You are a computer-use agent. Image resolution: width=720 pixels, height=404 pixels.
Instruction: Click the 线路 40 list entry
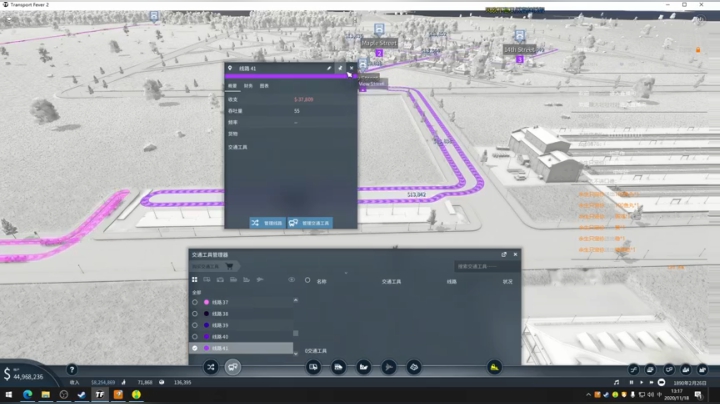pos(241,337)
